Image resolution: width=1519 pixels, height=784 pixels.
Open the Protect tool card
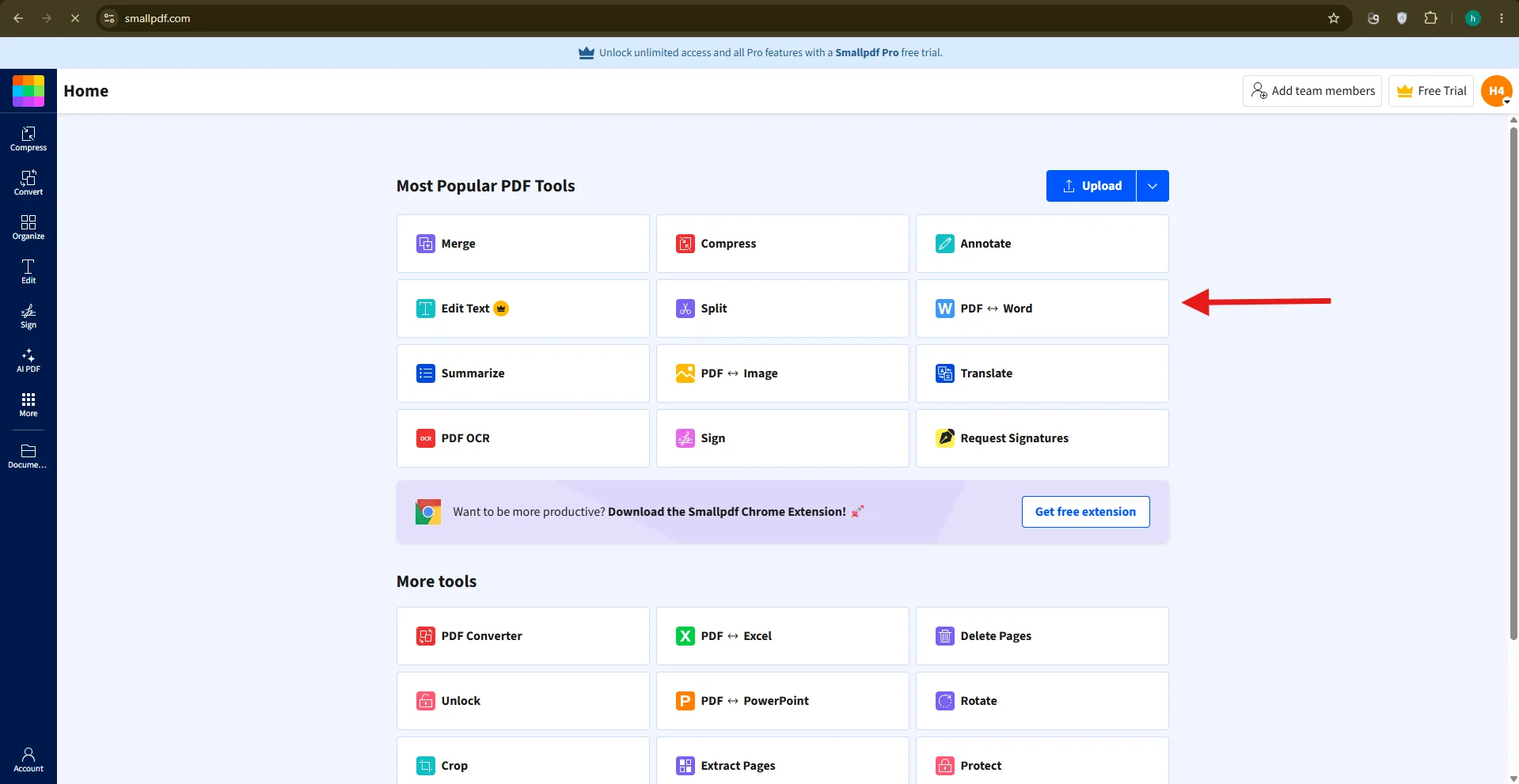pos(1042,761)
